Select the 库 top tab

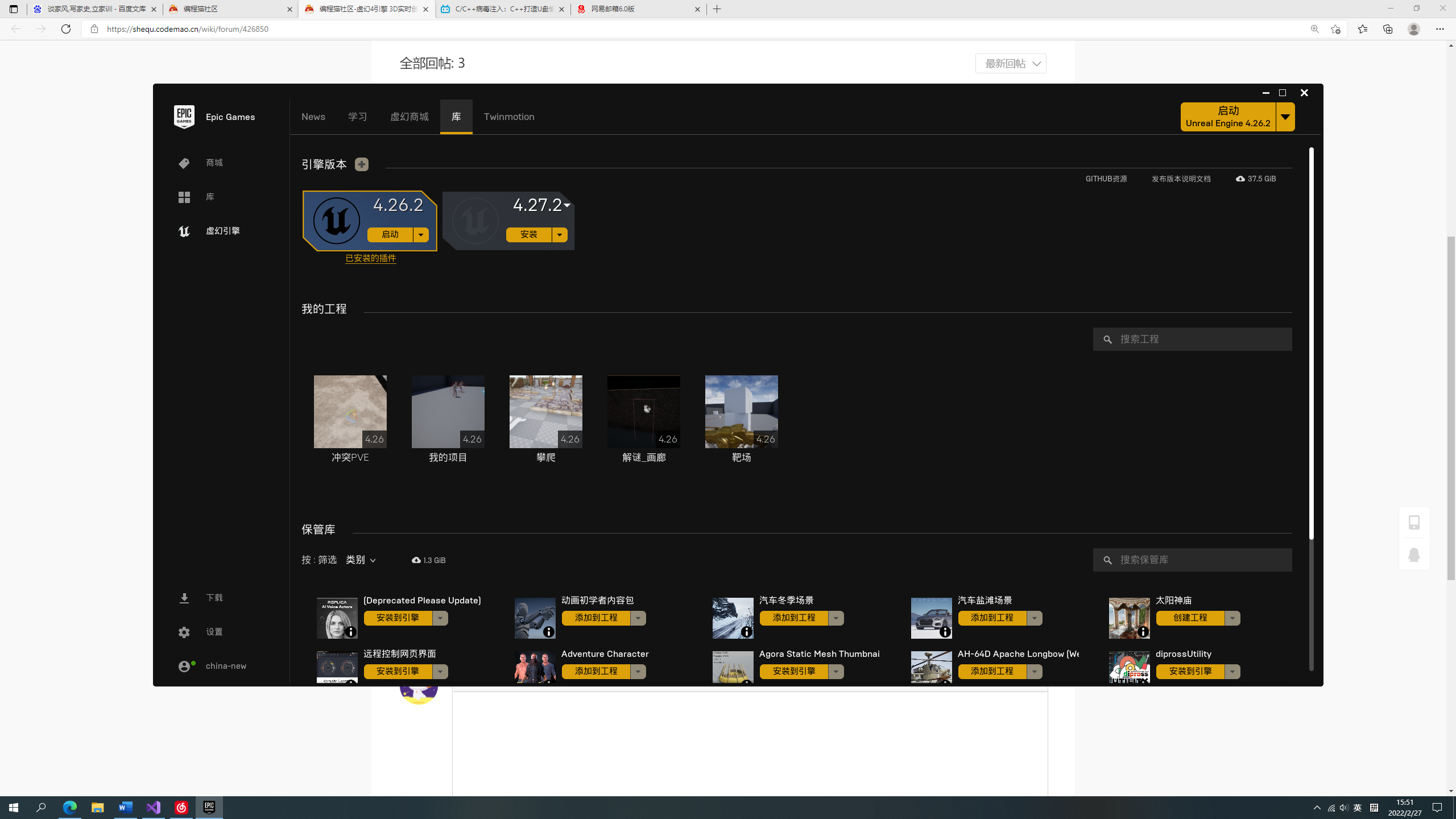coord(456,117)
